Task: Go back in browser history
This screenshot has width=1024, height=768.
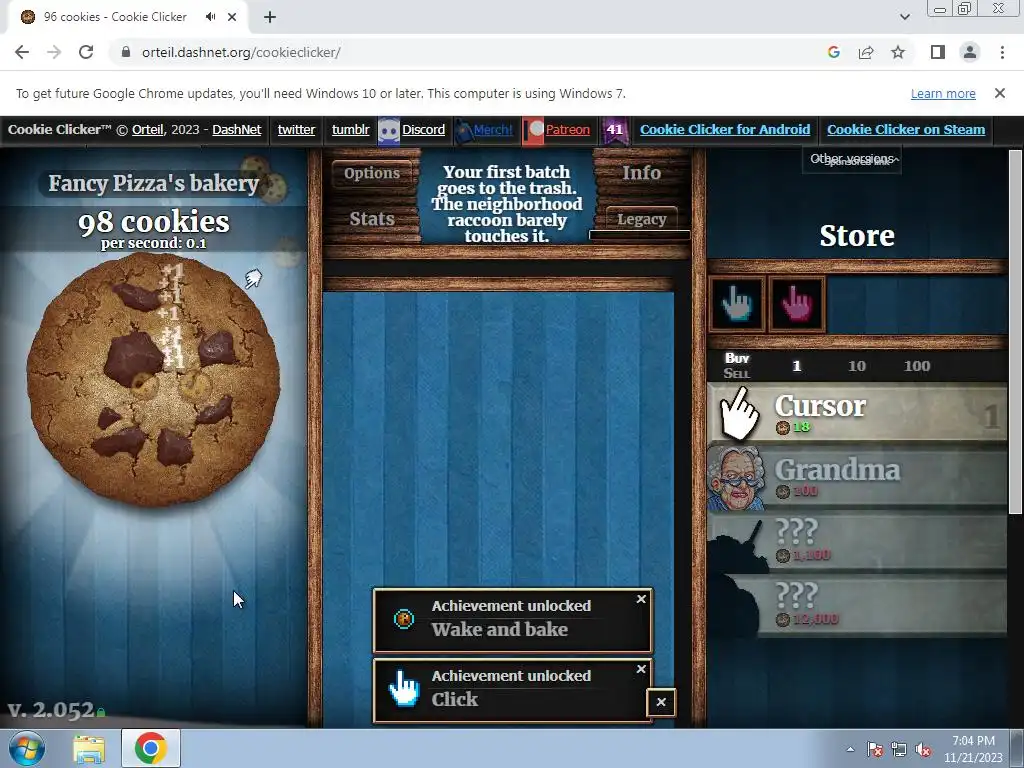Action: [x=22, y=52]
